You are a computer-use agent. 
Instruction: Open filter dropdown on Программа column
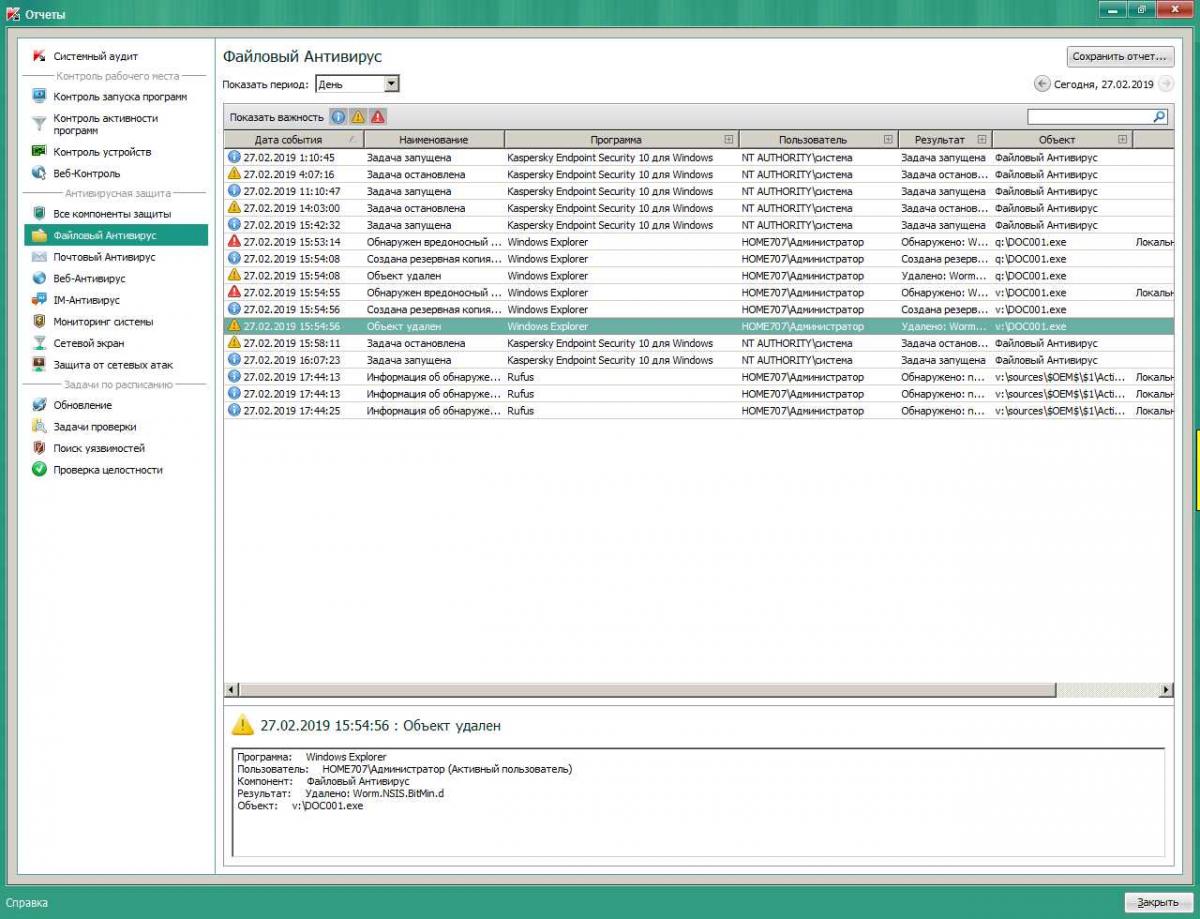click(728, 140)
